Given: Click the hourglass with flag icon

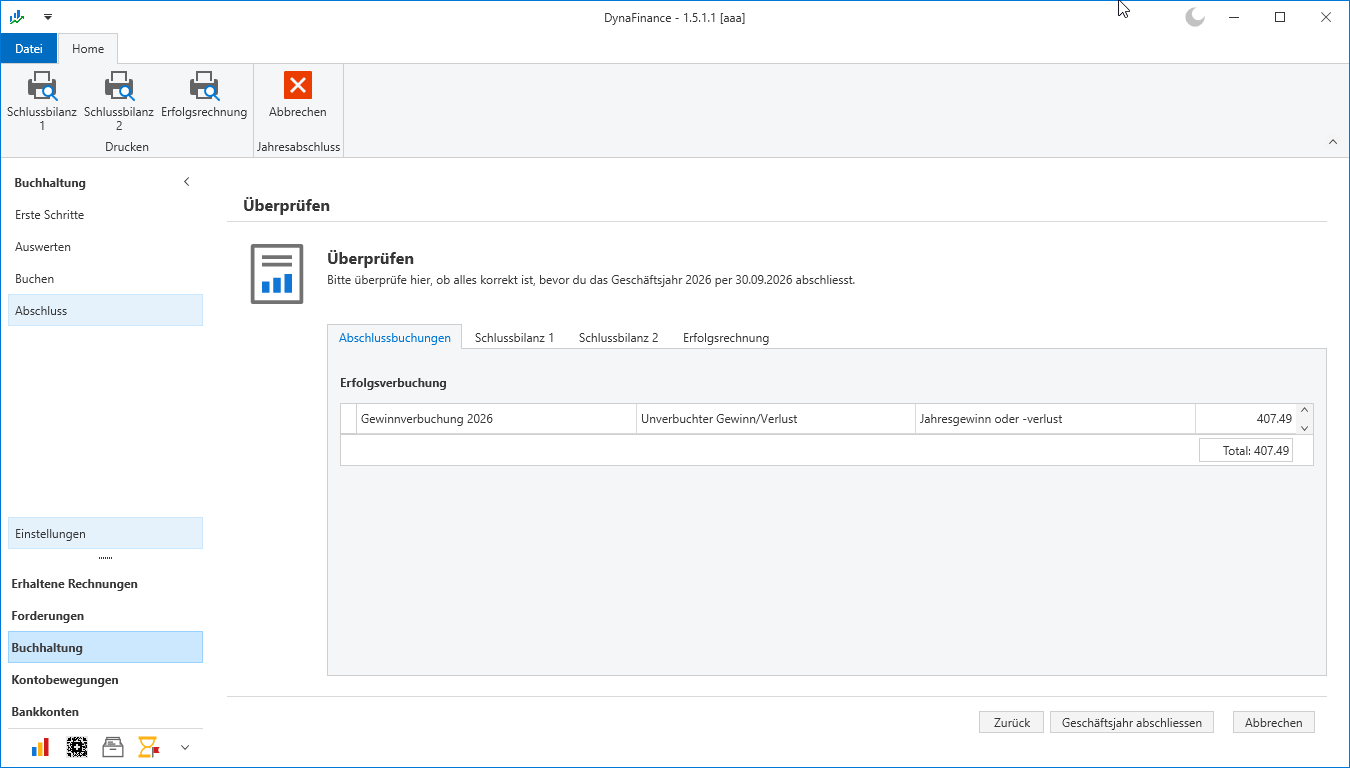Looking at the screenshot, I should (x=149, y=747).
